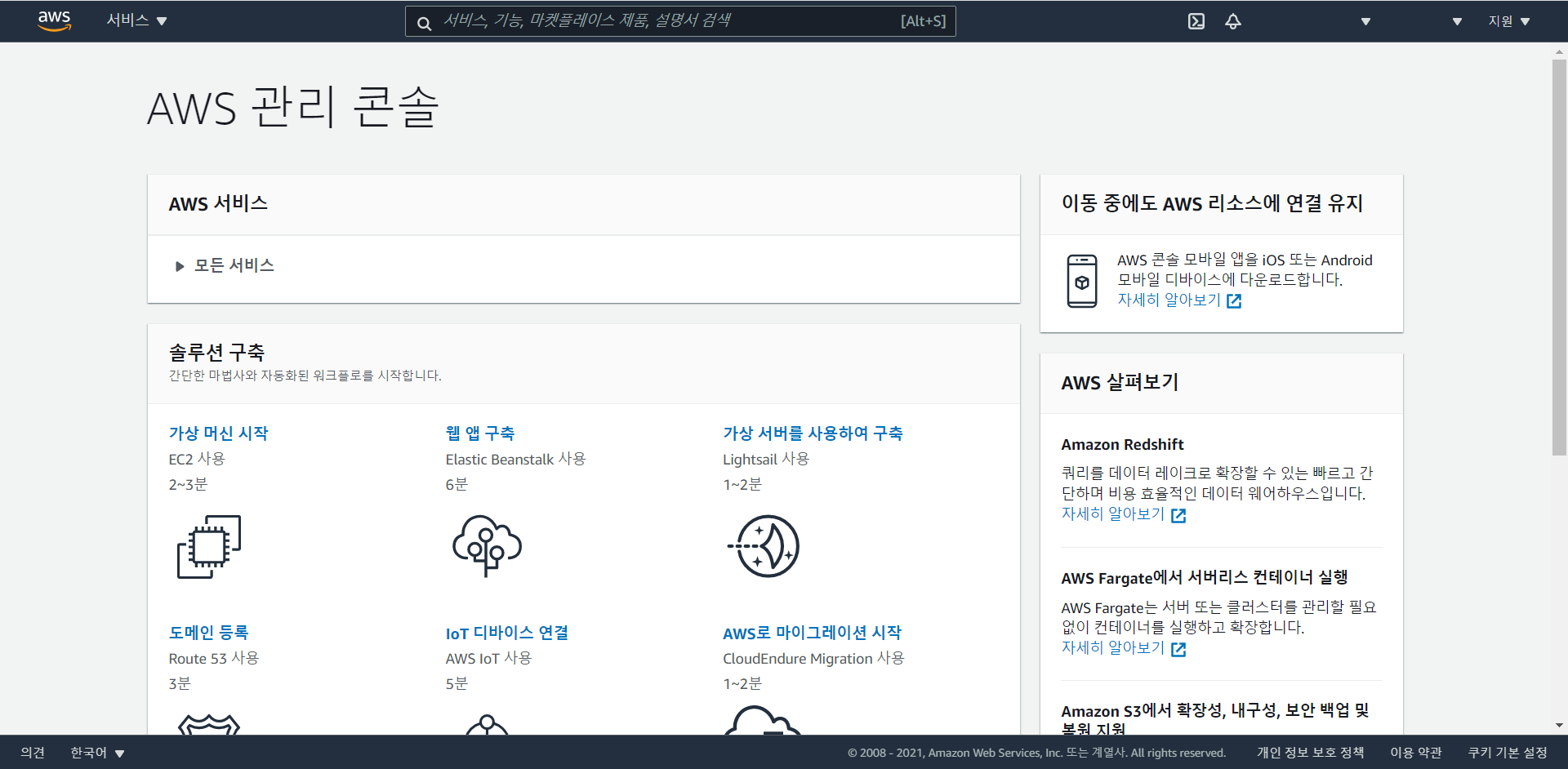Open the 가상 서버를 사용하여 구축 link
The height and width of the screenshot is (769, 1568).
[x=813, y=433]
